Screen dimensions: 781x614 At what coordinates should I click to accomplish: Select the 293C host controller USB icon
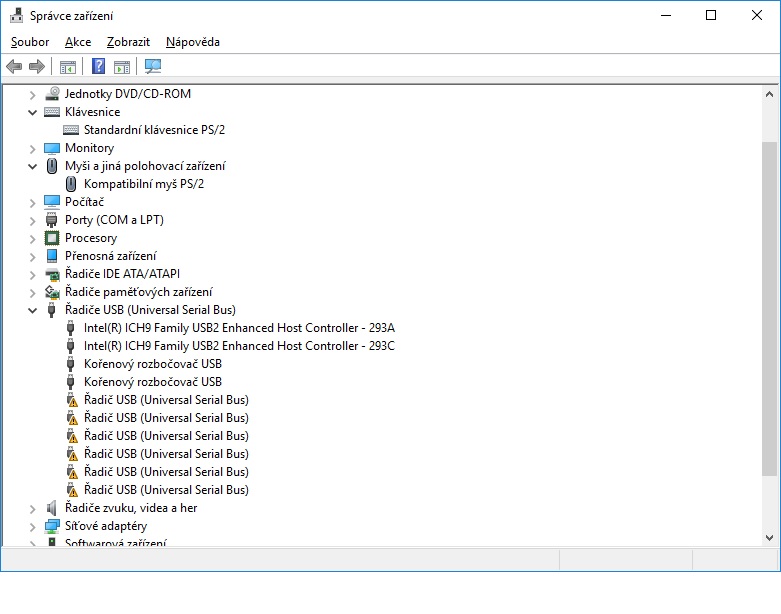71,346
